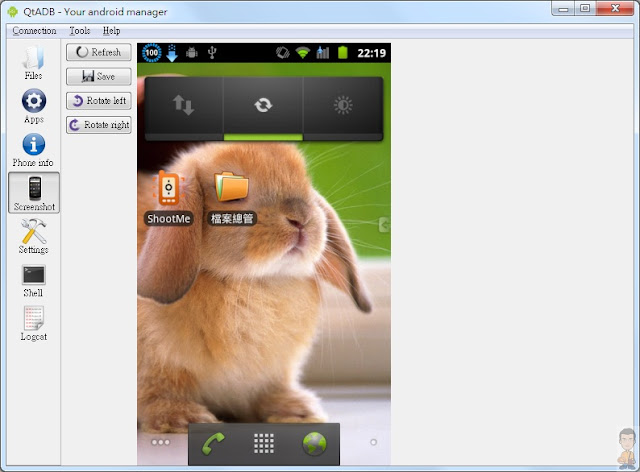Image resolution: width=640 pixels, height=472 pixels.
Task: Open the Help menu
Action: (111, 31)
